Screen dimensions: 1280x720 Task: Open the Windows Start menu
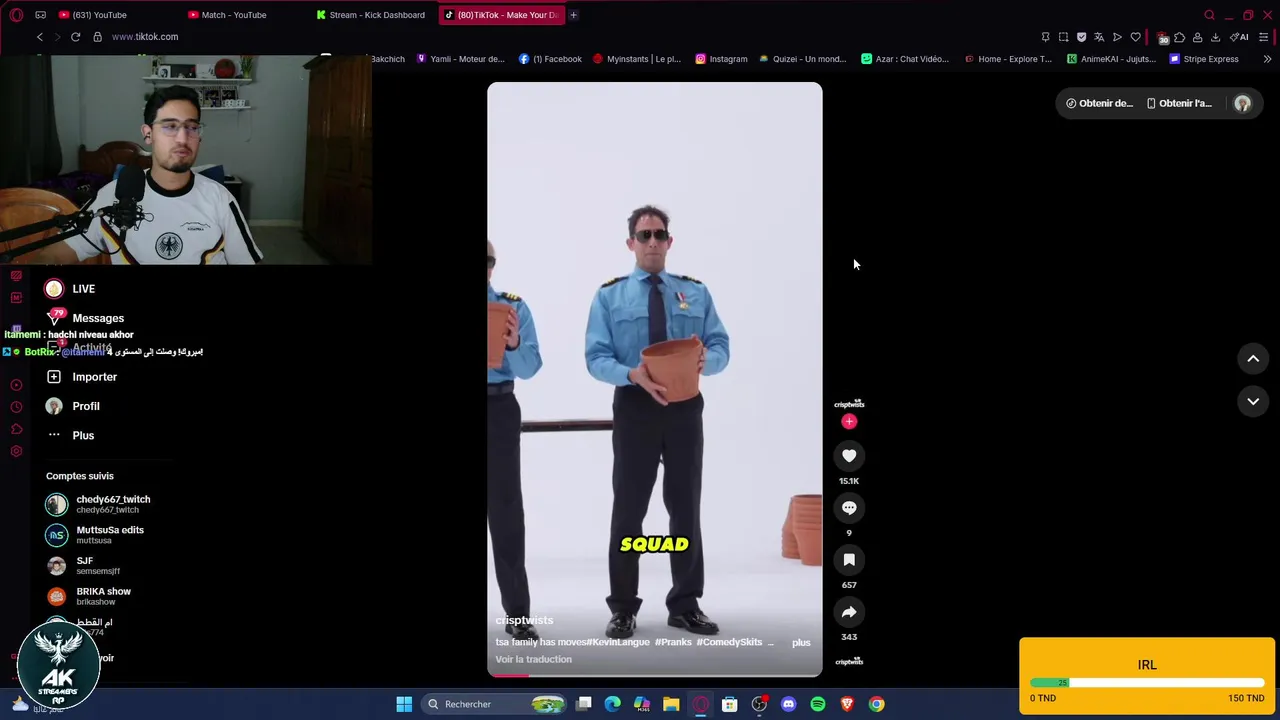(x=404, y=704)
